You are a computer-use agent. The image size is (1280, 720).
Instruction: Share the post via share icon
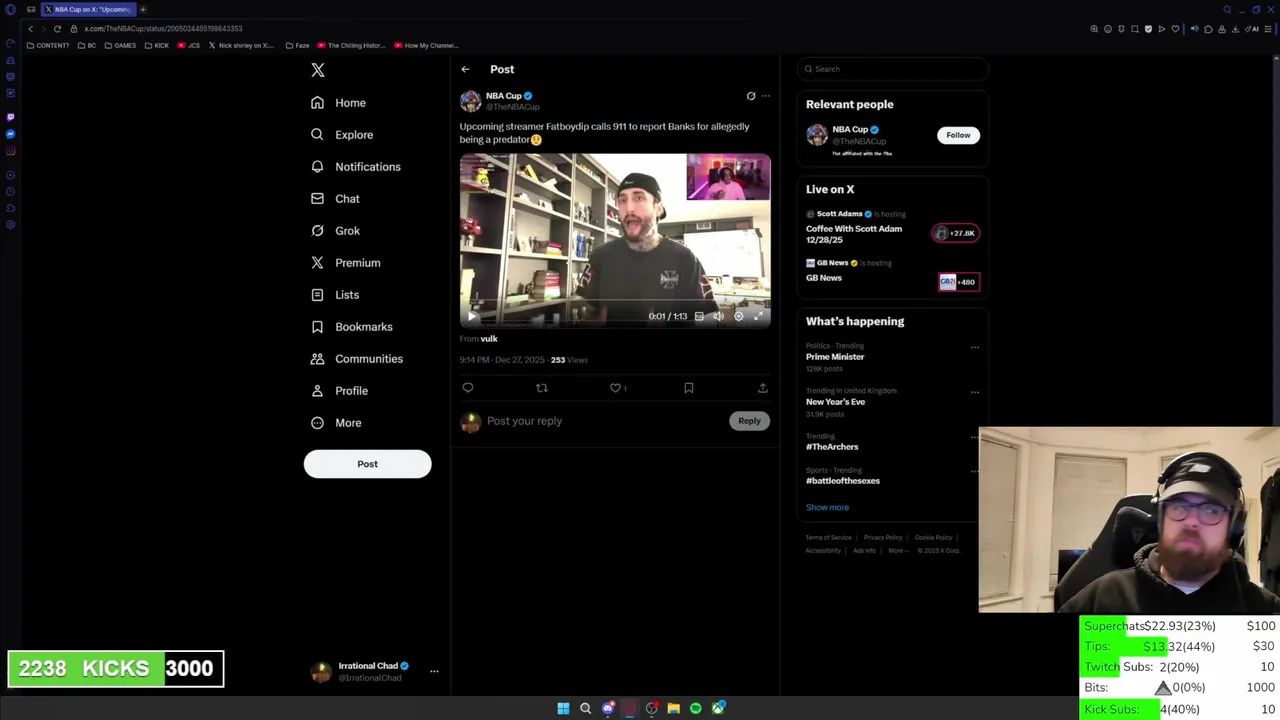pyautogui.click(x=762, y=388)
